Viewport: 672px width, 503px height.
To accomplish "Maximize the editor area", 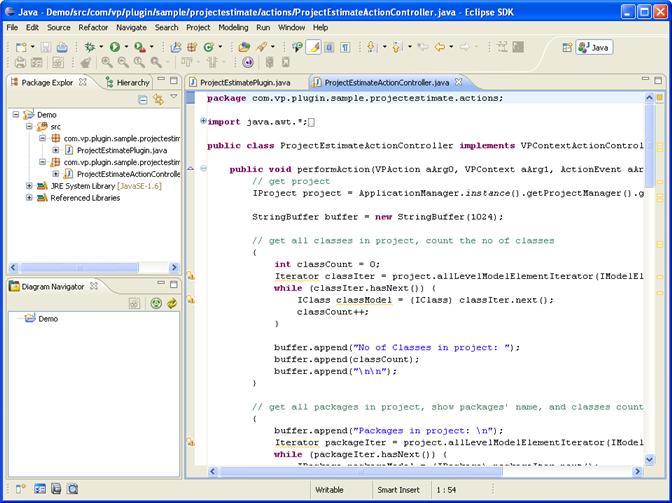I will [658, 80].
